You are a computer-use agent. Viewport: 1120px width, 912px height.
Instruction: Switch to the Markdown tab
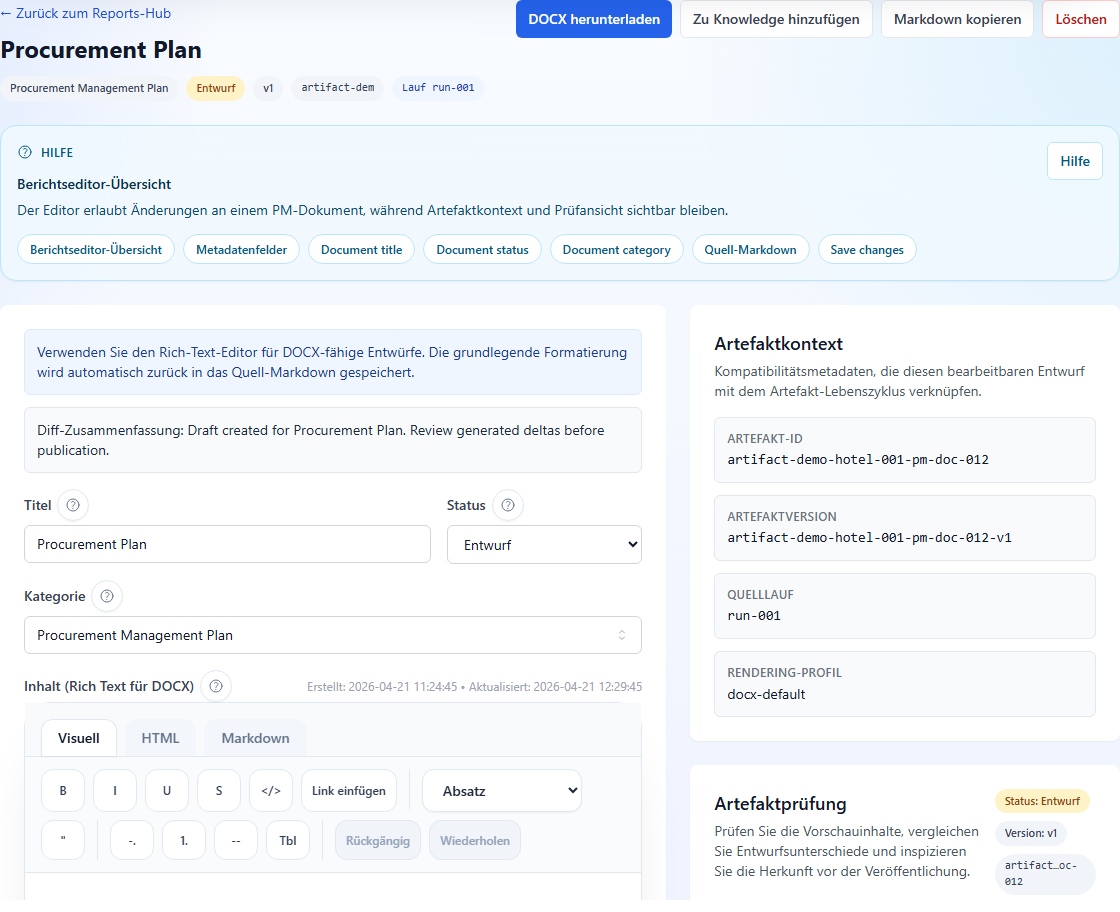tap(255, 737)
